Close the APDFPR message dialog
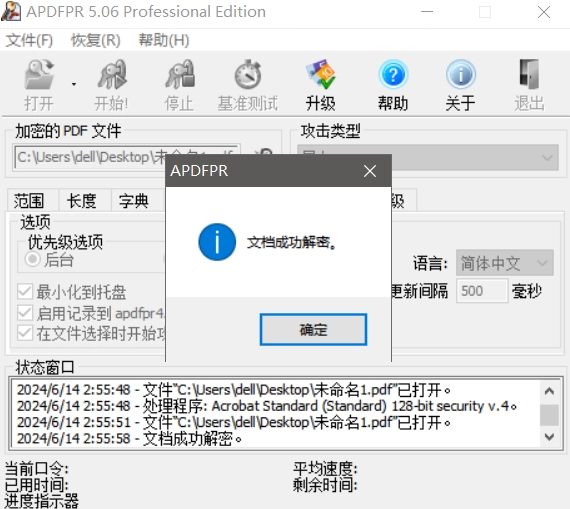The image size is (570, 509). click(x=370, y=171)
